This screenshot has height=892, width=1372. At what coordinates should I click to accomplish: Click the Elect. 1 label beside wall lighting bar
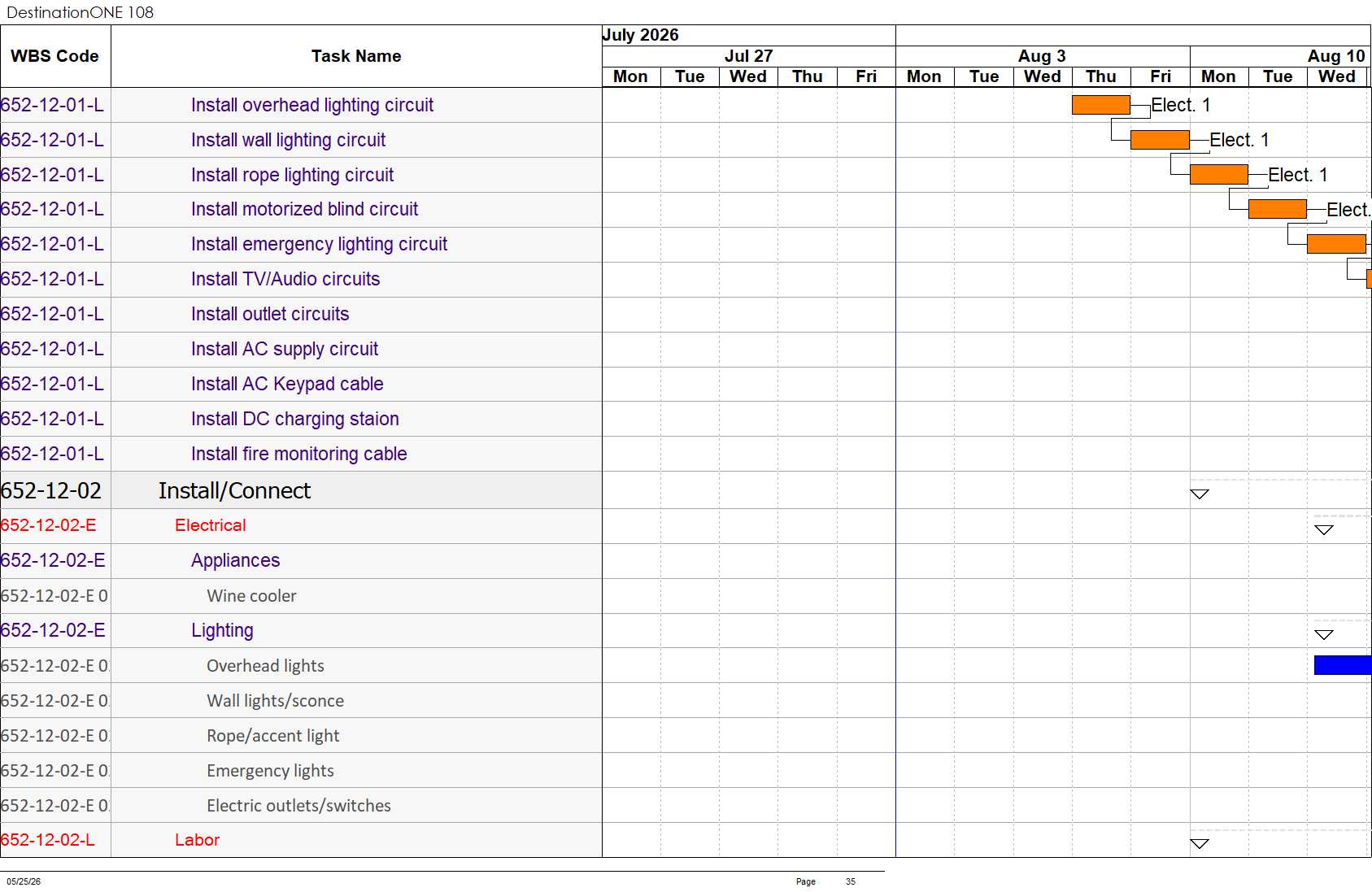[x=1239, y=140]
